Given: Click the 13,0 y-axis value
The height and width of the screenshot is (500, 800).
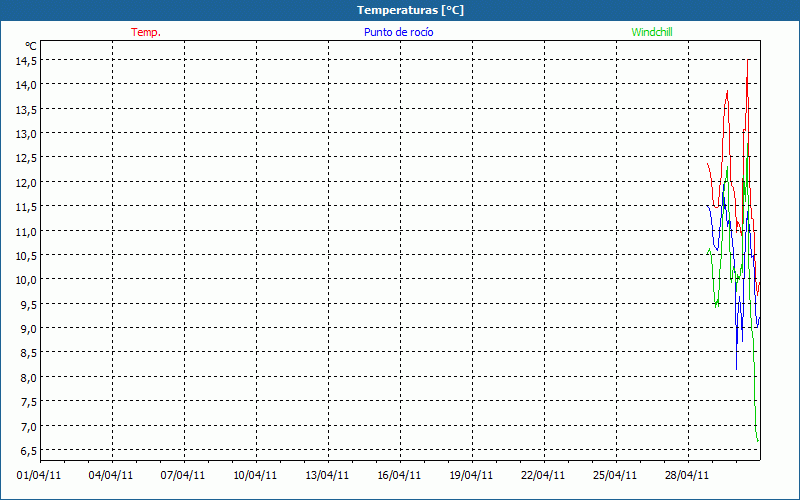Looking at the screenshot, I should coord(26,134).
